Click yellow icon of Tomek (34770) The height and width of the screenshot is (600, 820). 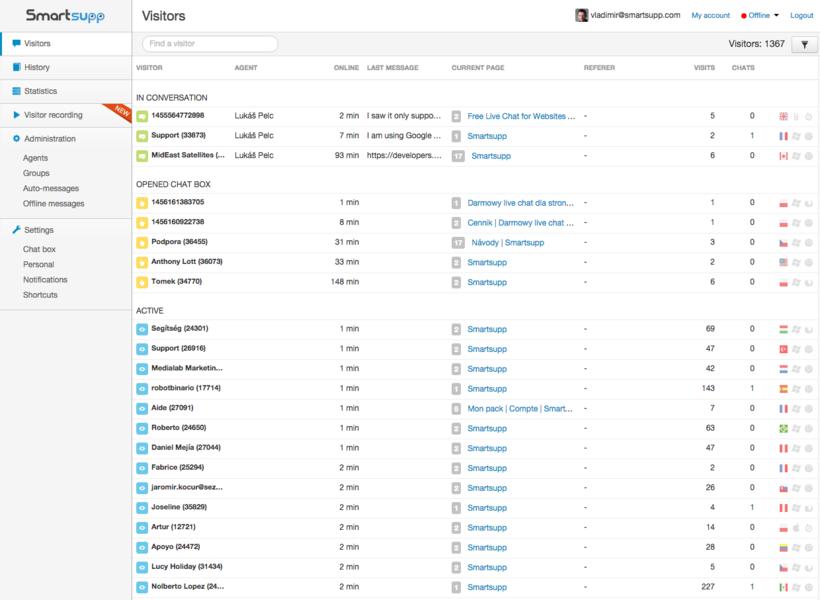tap(142, 282)
